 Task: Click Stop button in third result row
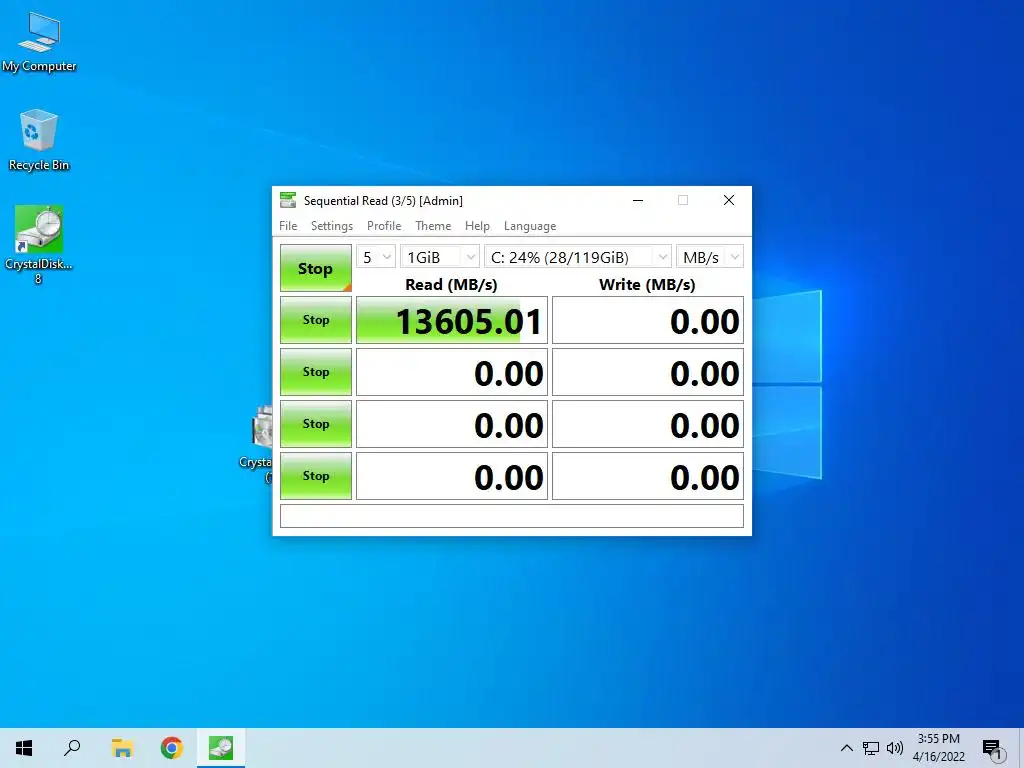[315, 424]
